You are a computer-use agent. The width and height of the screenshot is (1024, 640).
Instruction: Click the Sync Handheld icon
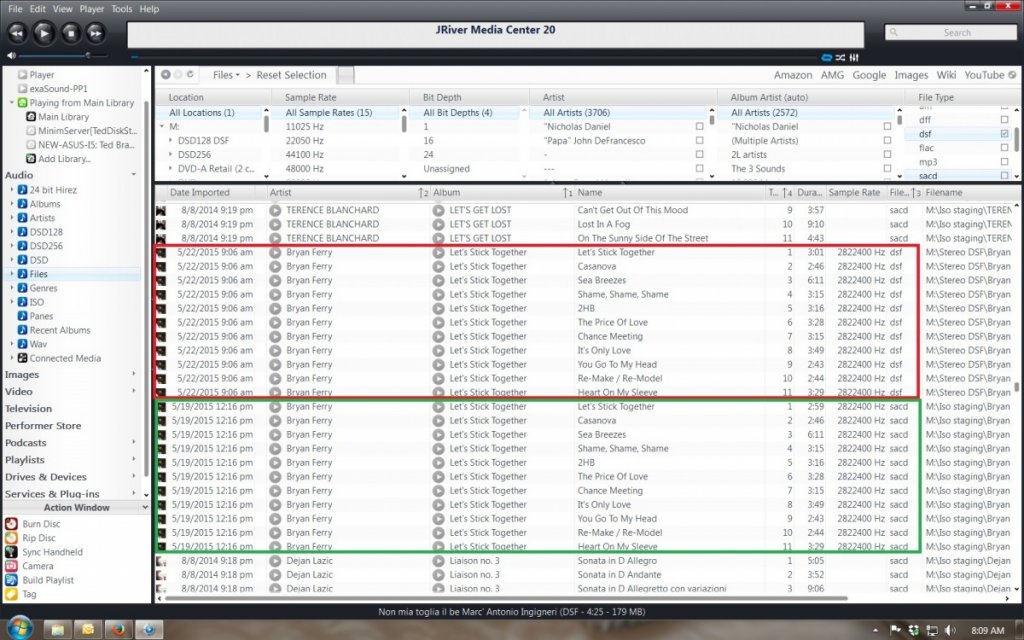(x=11, y=552)
